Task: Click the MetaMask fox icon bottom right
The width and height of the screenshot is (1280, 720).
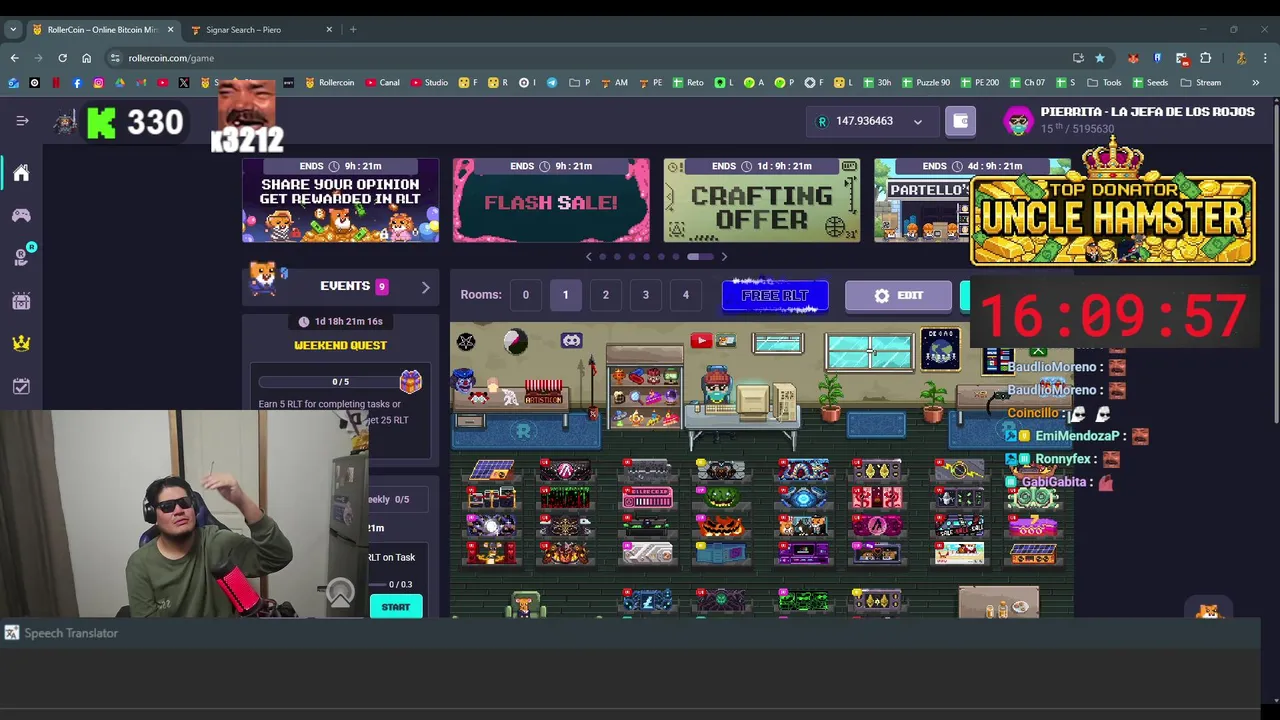Action: click(1209, 610)
